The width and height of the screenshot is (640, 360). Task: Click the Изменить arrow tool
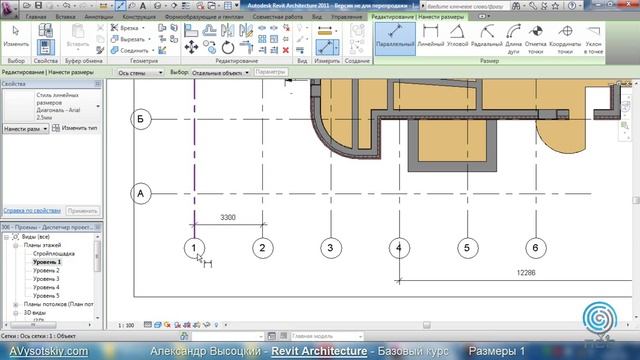16,36
